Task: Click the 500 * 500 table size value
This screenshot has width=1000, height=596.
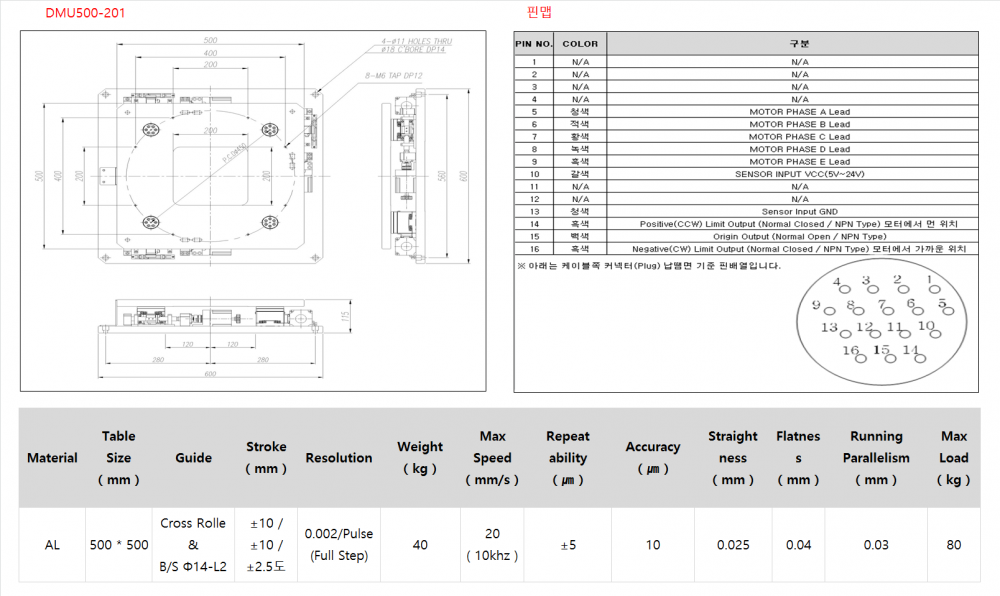Action: [x=118, y=545]
